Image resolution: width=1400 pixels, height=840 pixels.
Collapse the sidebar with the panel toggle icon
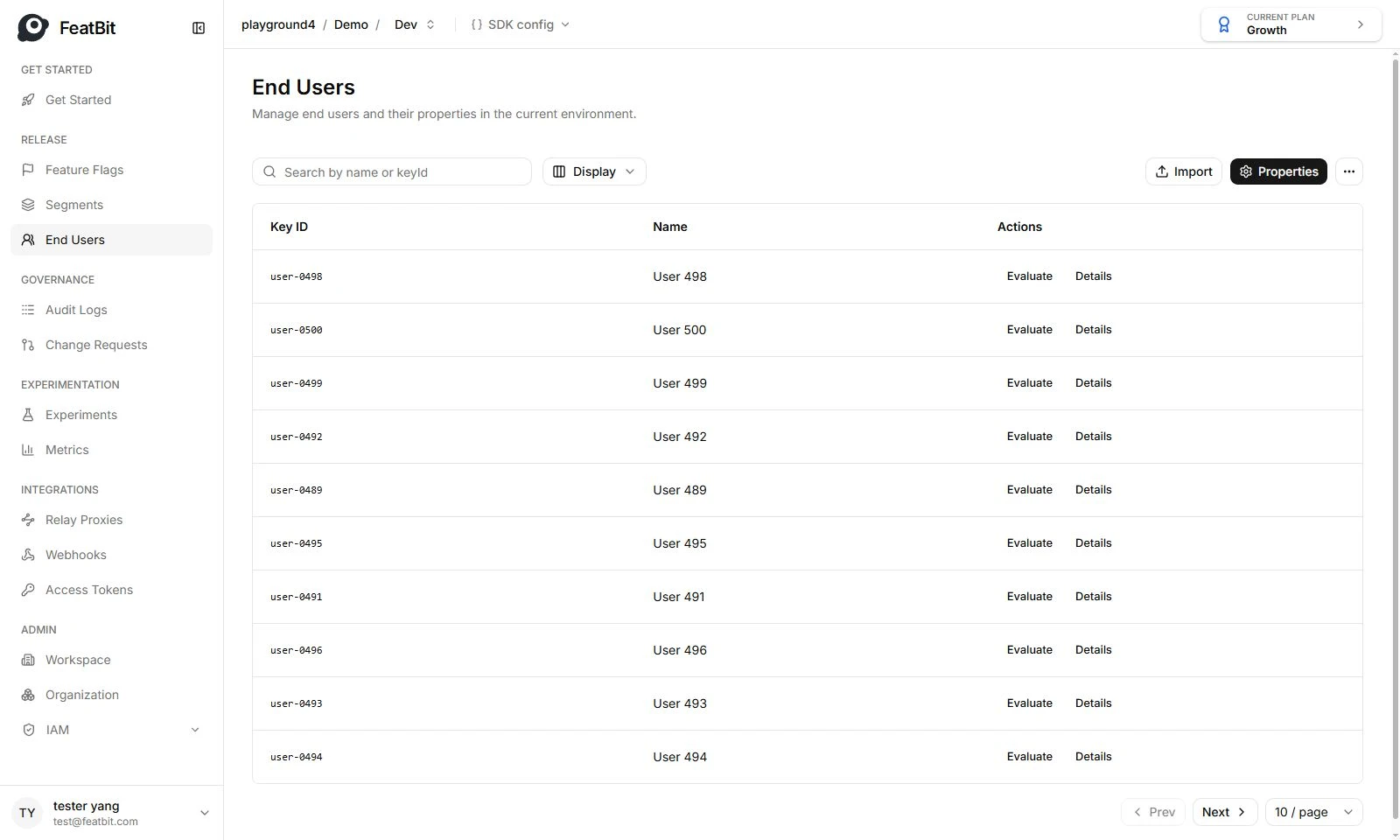point(199,28)
